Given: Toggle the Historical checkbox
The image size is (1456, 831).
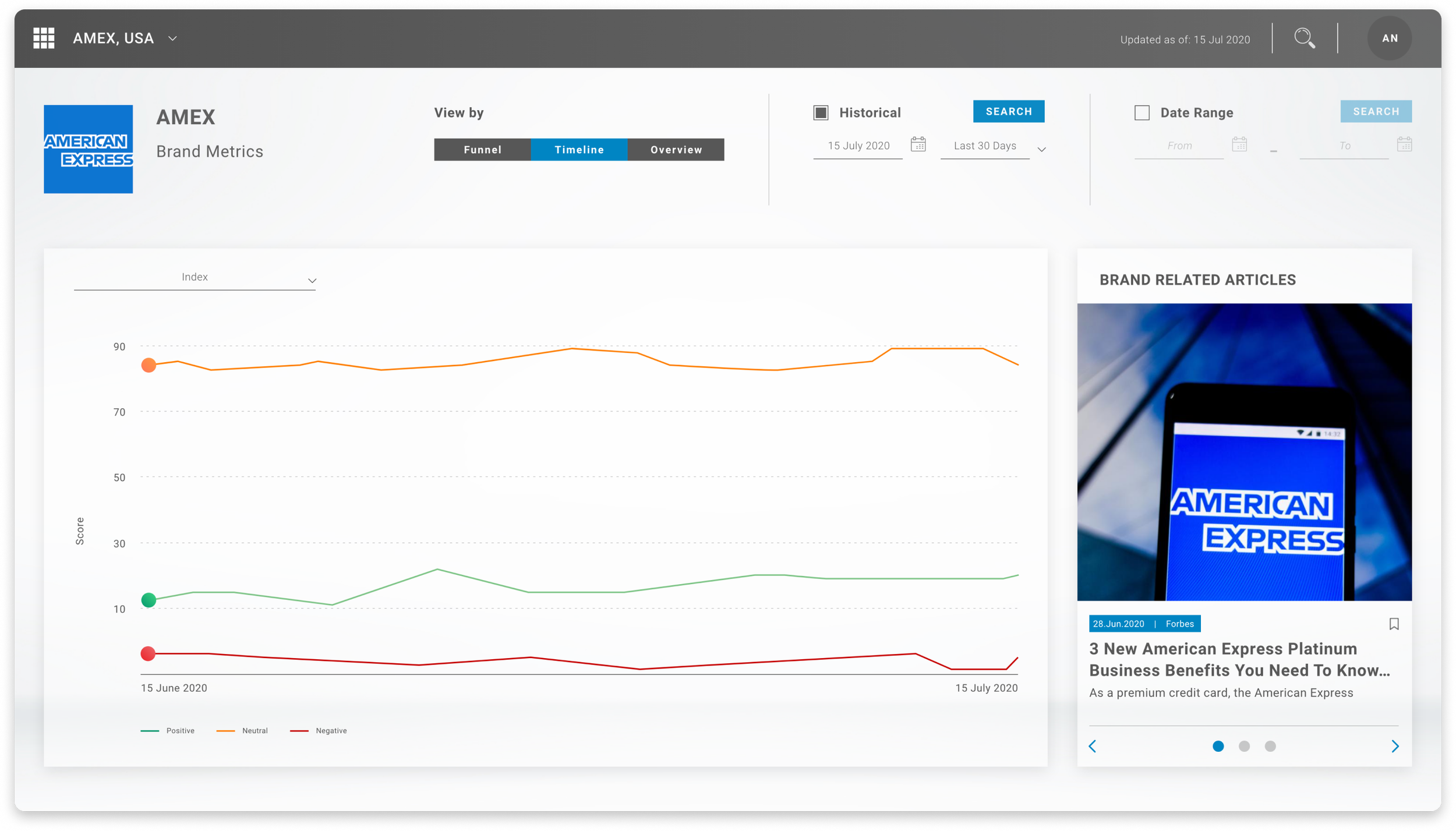Looking at the screenshot, I should click(821, 112).
